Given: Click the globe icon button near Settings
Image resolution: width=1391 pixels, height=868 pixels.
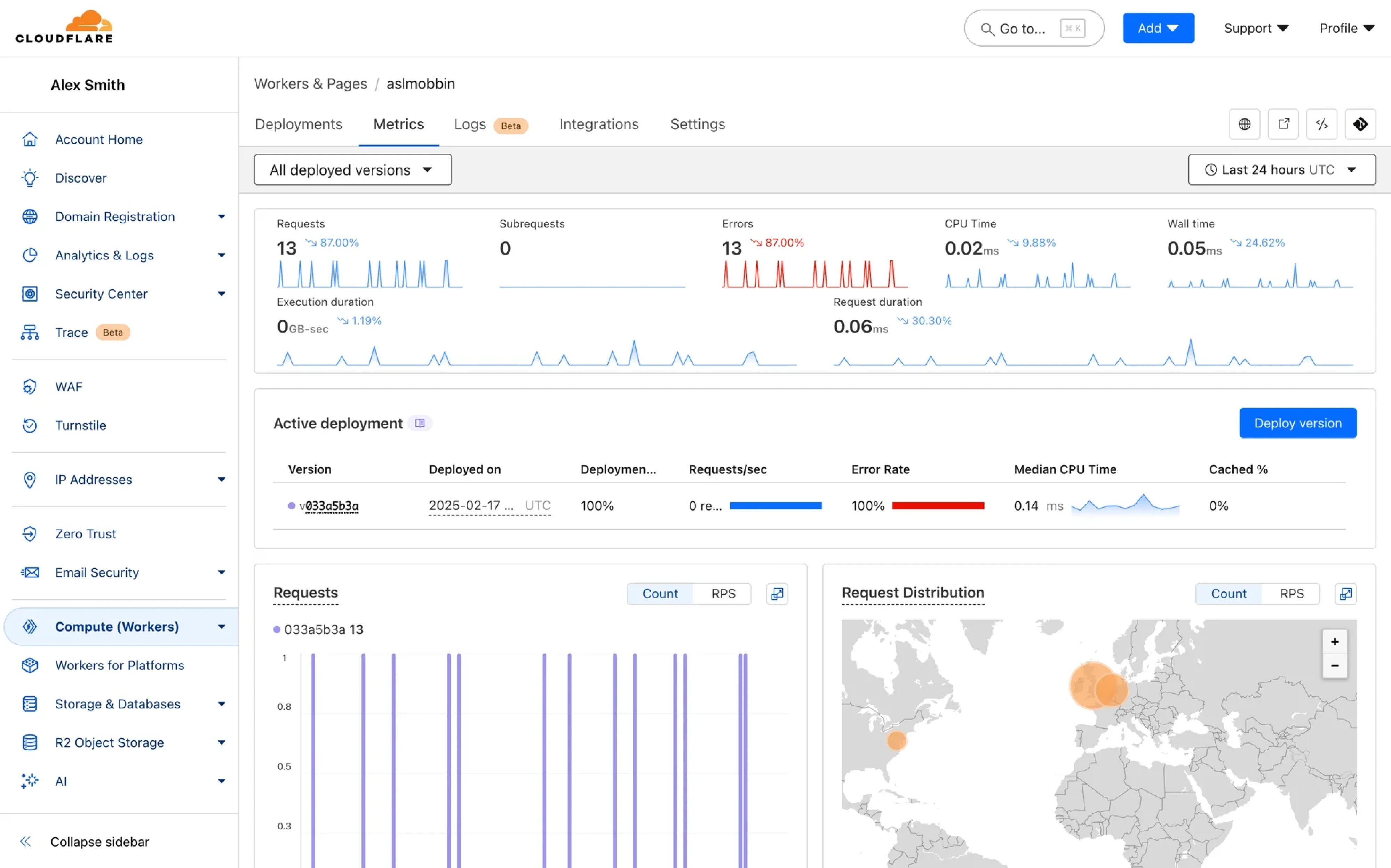Looking at the screenshot, I should [1244, 124].
